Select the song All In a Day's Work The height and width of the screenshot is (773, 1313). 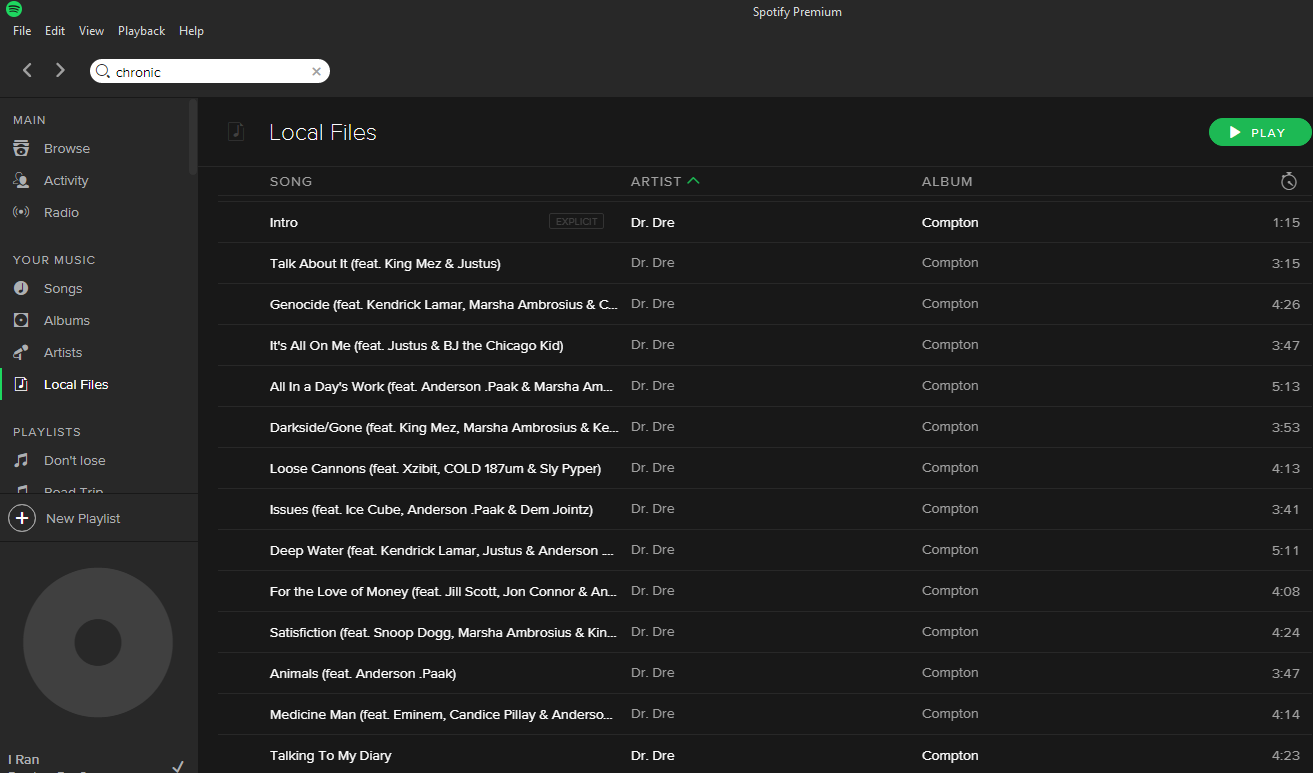[442, 387]
